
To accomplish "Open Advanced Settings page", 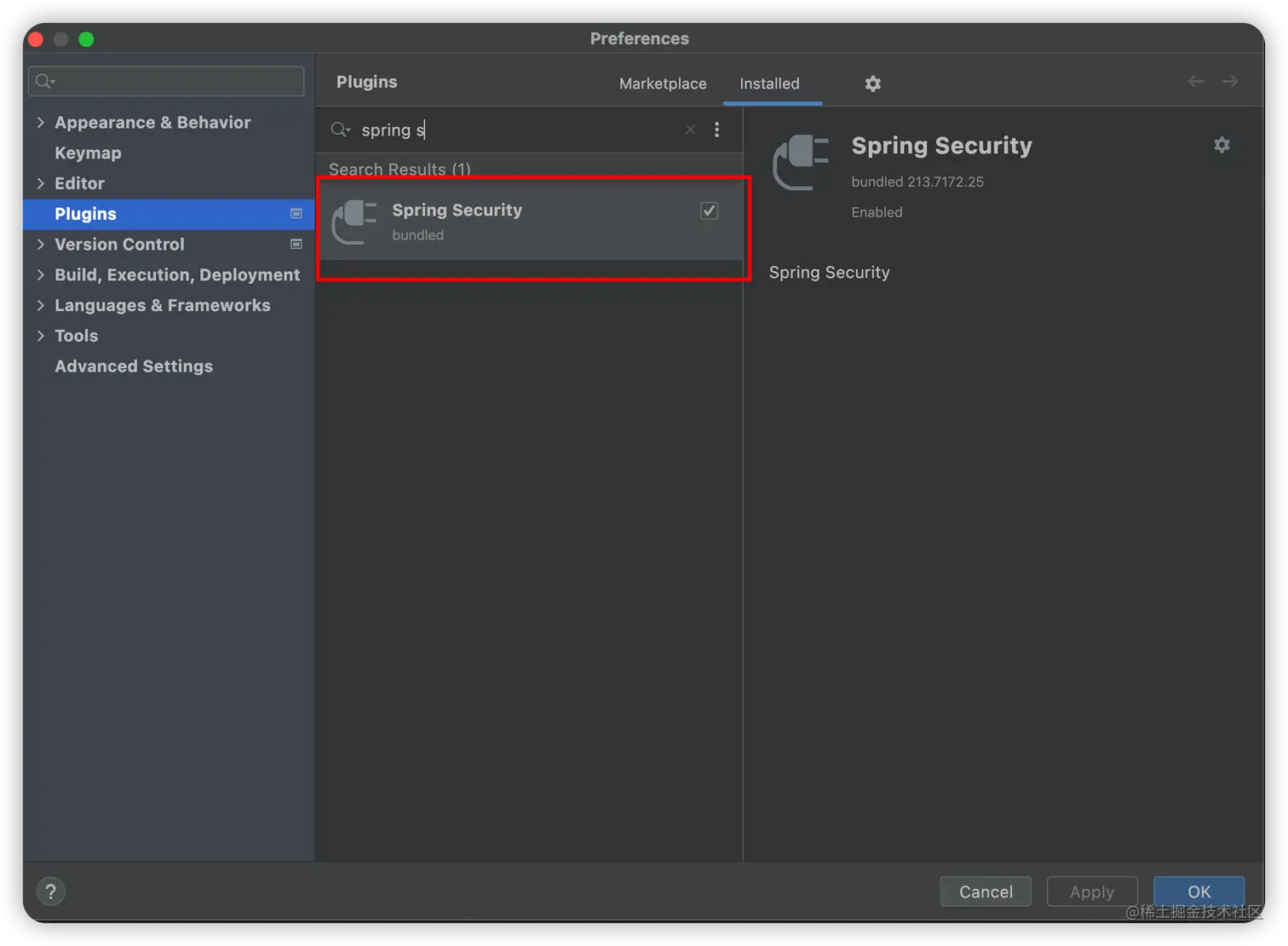I will (x=134, y=366).
